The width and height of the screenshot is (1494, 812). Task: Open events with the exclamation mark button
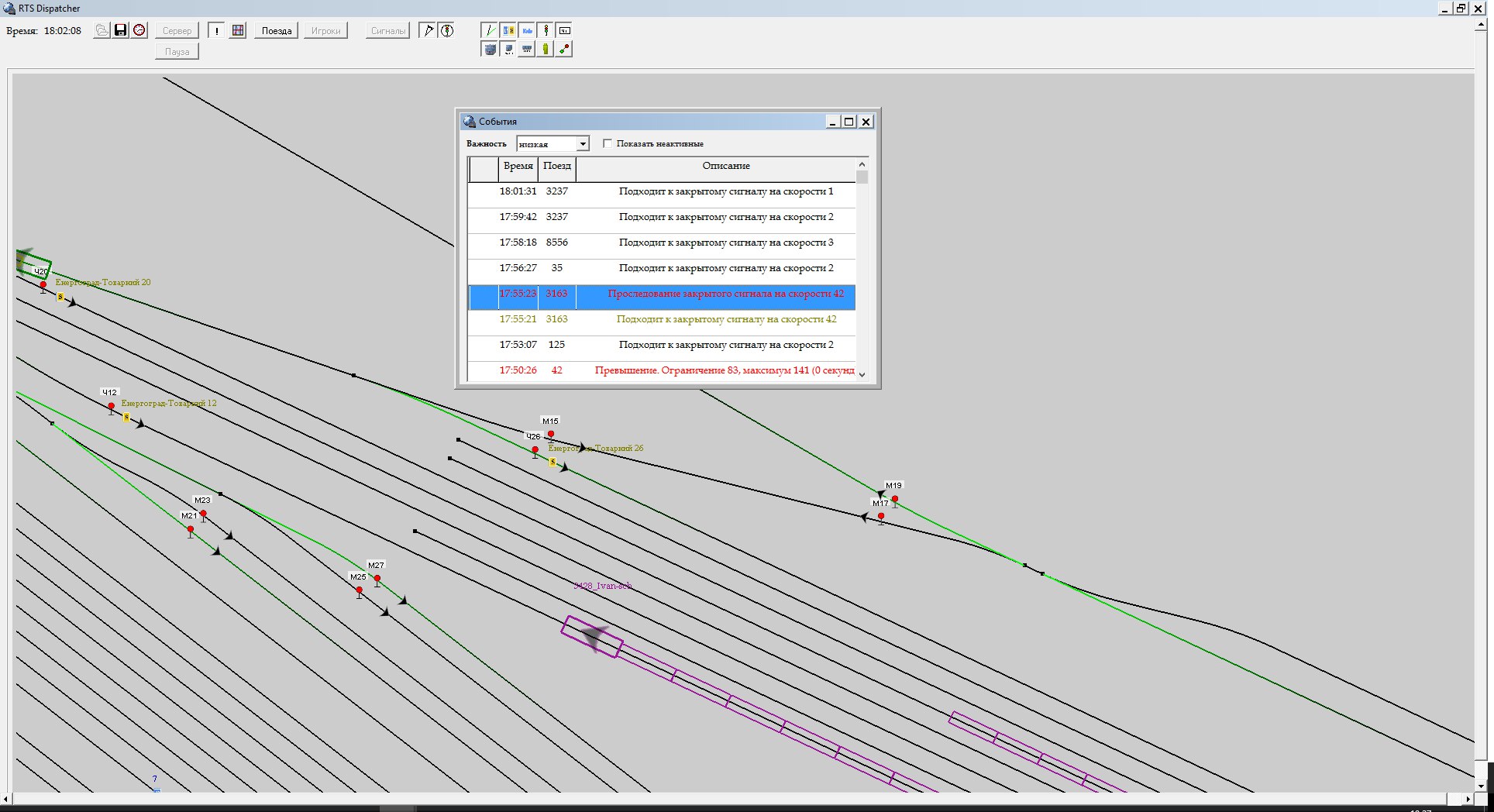[x=216, y=31]
